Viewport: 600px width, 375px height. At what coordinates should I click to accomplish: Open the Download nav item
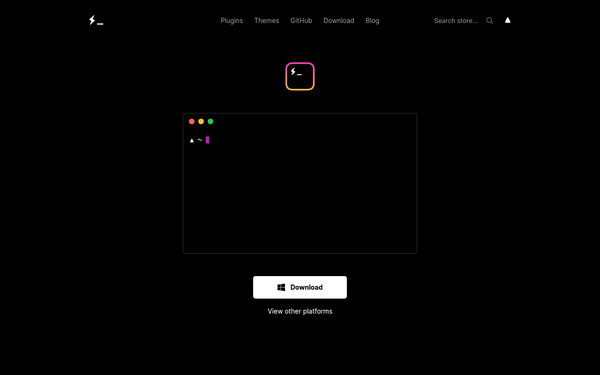click(339, 21)
